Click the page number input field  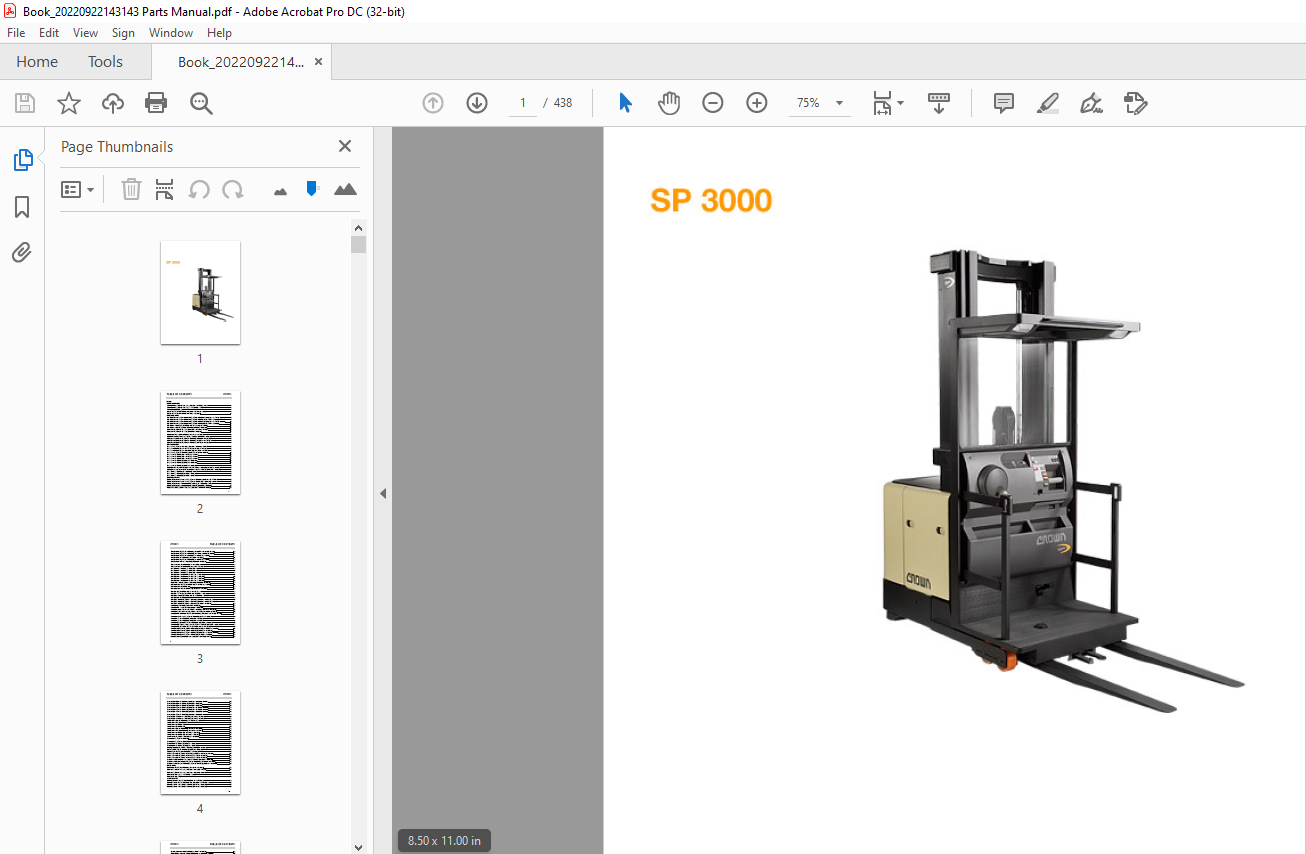(522, 103)
